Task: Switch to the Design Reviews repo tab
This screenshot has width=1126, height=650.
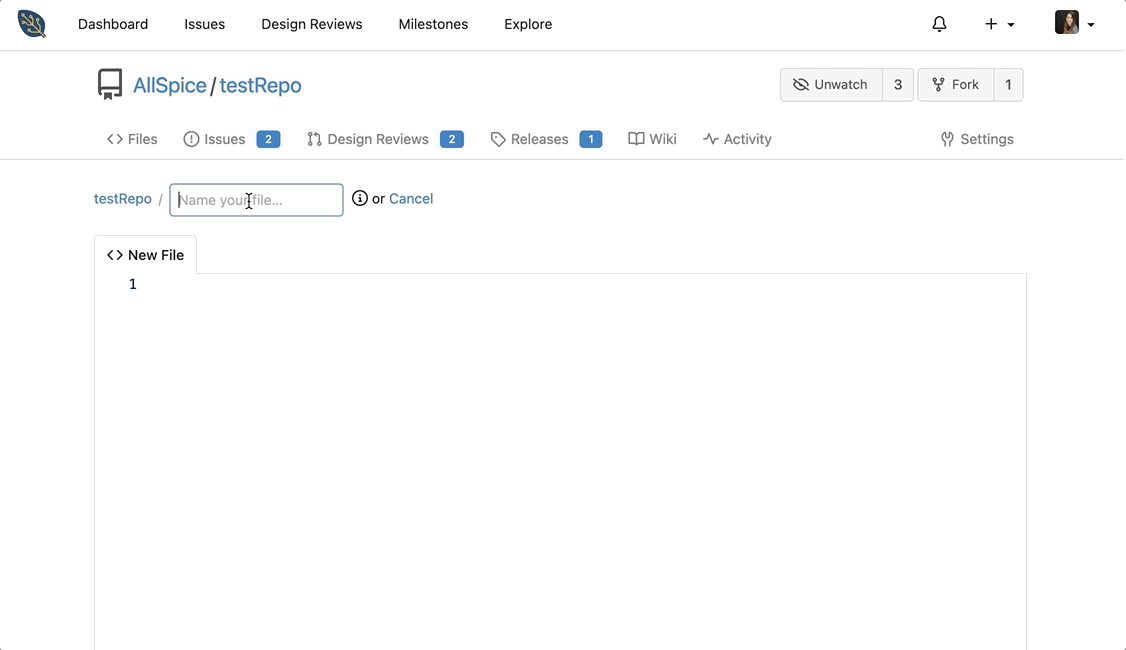Action: click(x=377, y=139)
